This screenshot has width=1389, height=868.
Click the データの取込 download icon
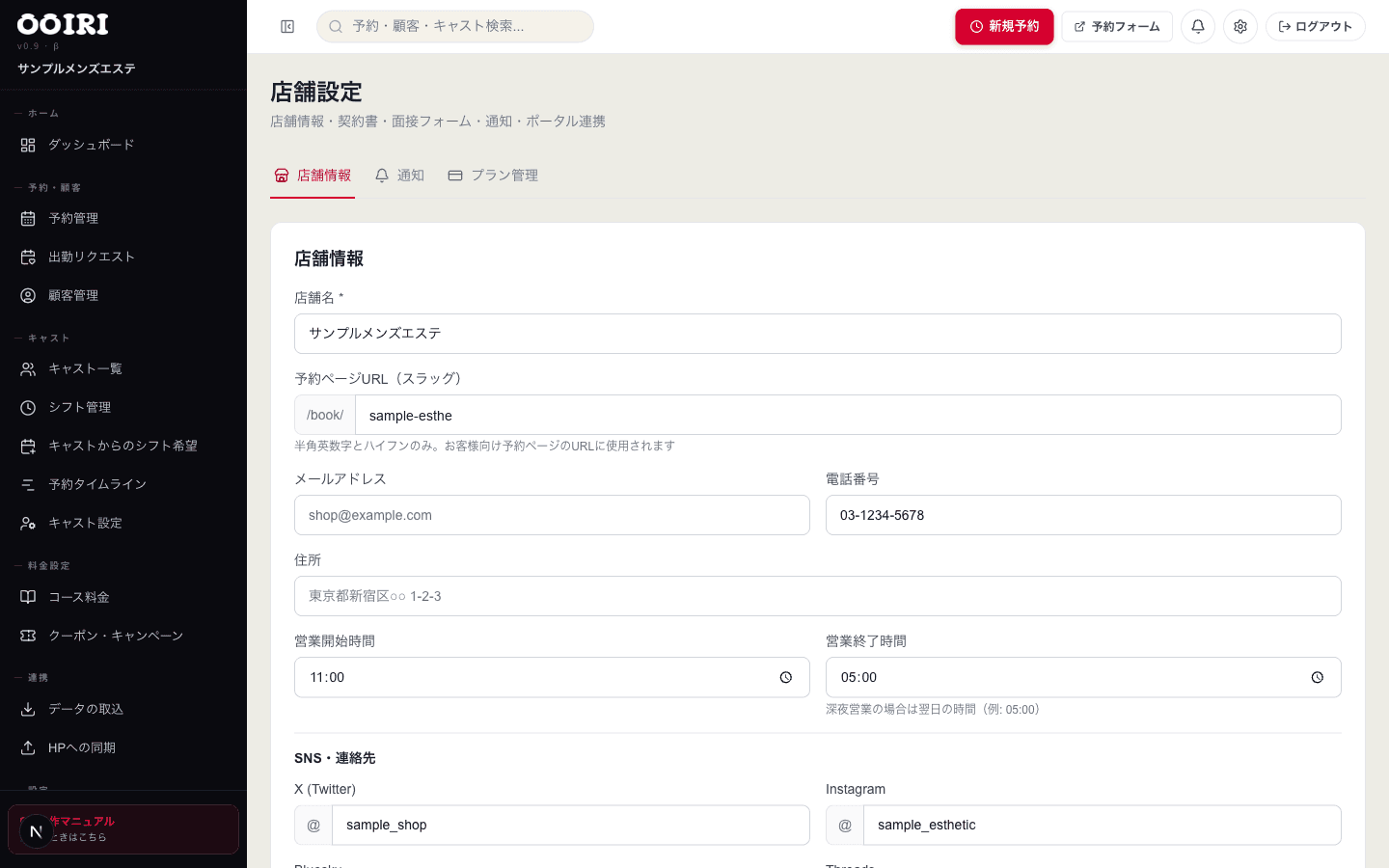[x=28, y=709]
